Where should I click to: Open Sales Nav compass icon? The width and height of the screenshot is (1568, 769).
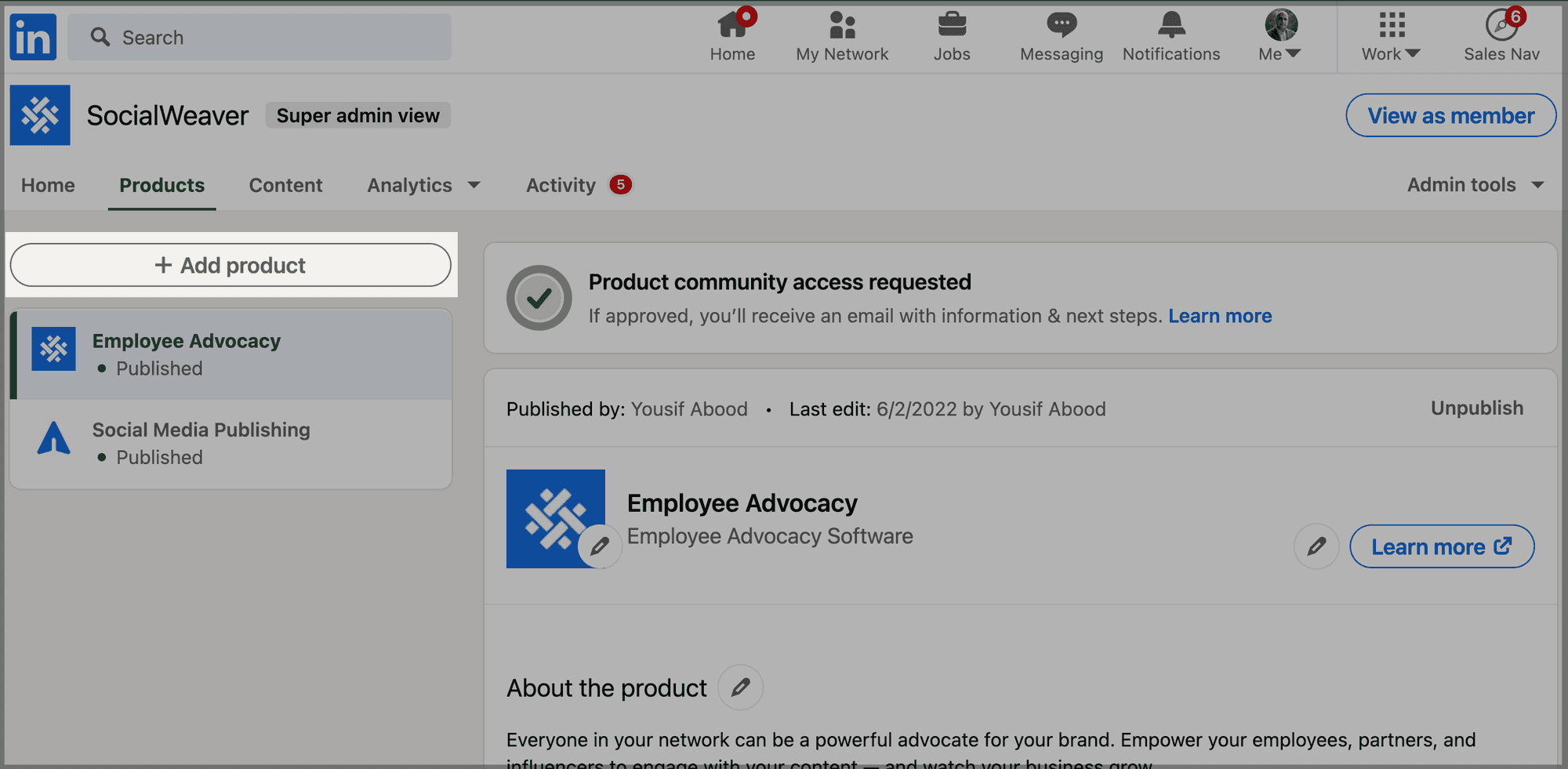pos(1501,26)
